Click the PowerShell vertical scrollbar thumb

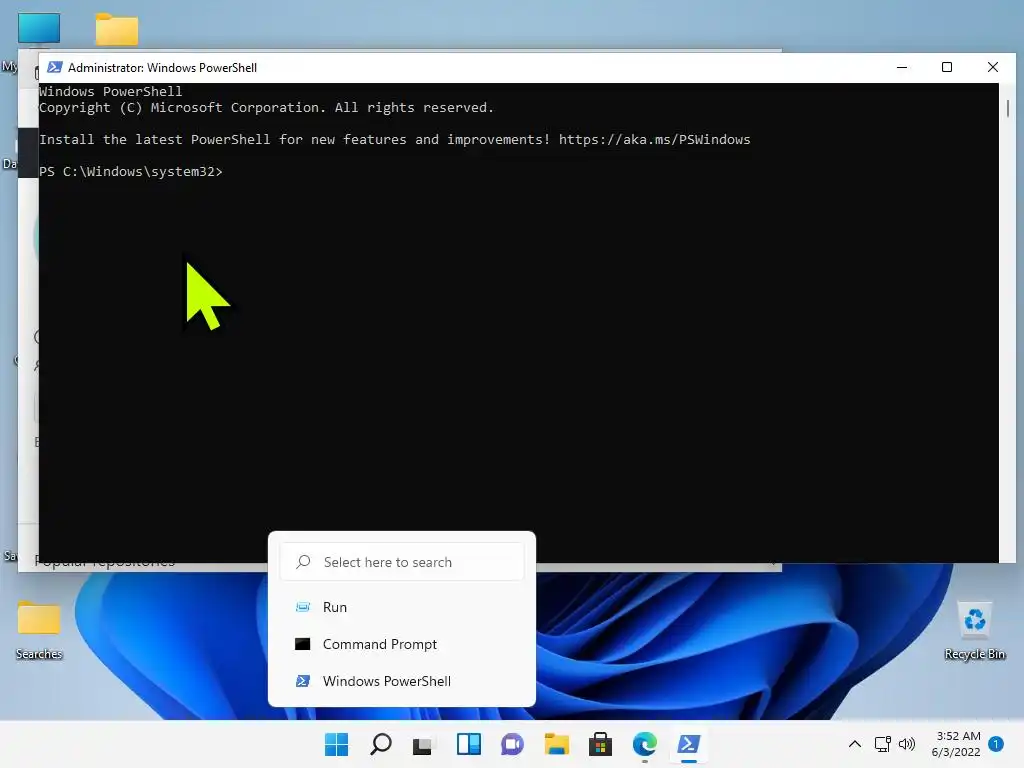point(1008,108)
